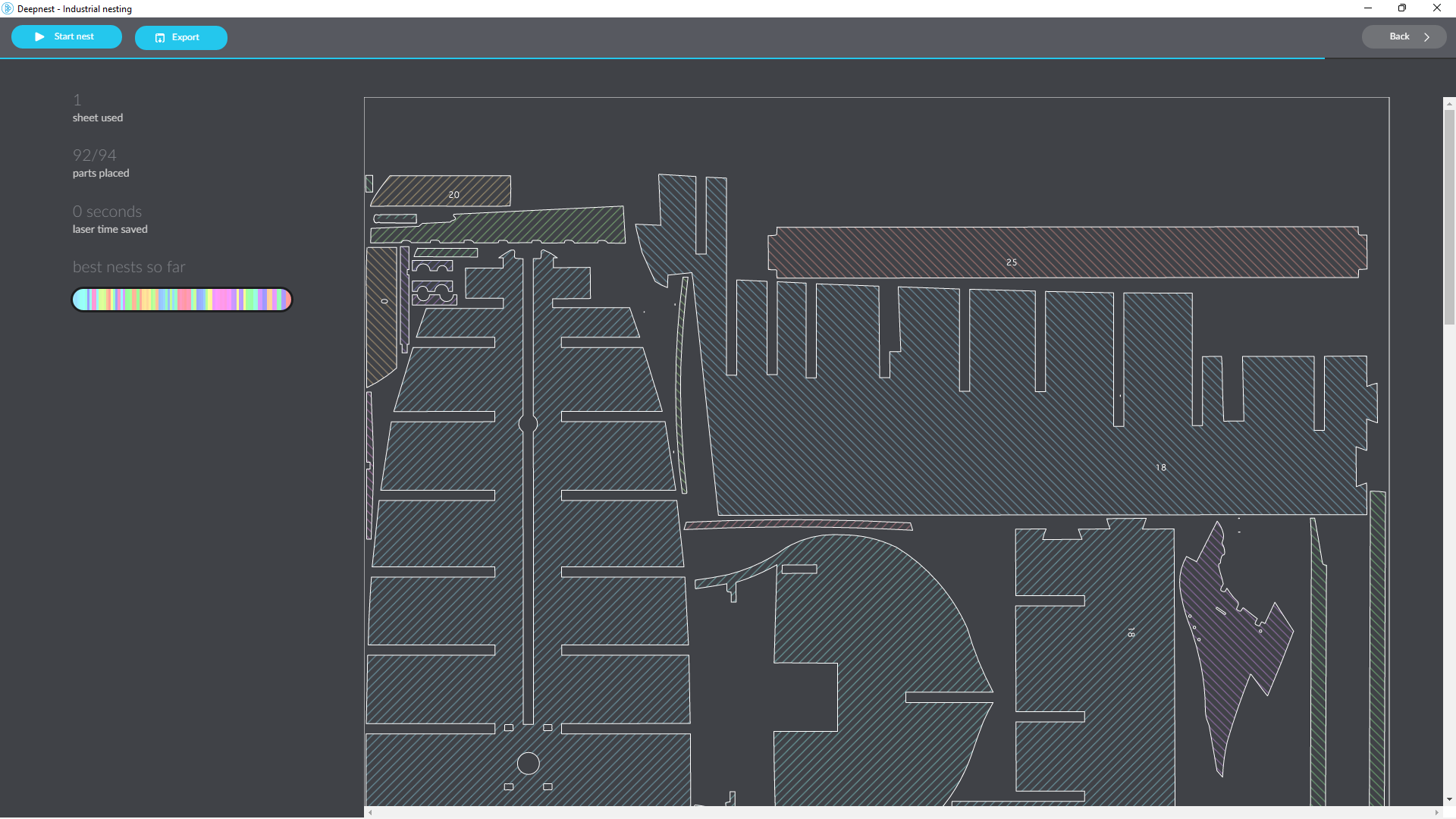1456x819 pixels.
Task: Minimize the Deepnest window
Action: pos(1368,8)
